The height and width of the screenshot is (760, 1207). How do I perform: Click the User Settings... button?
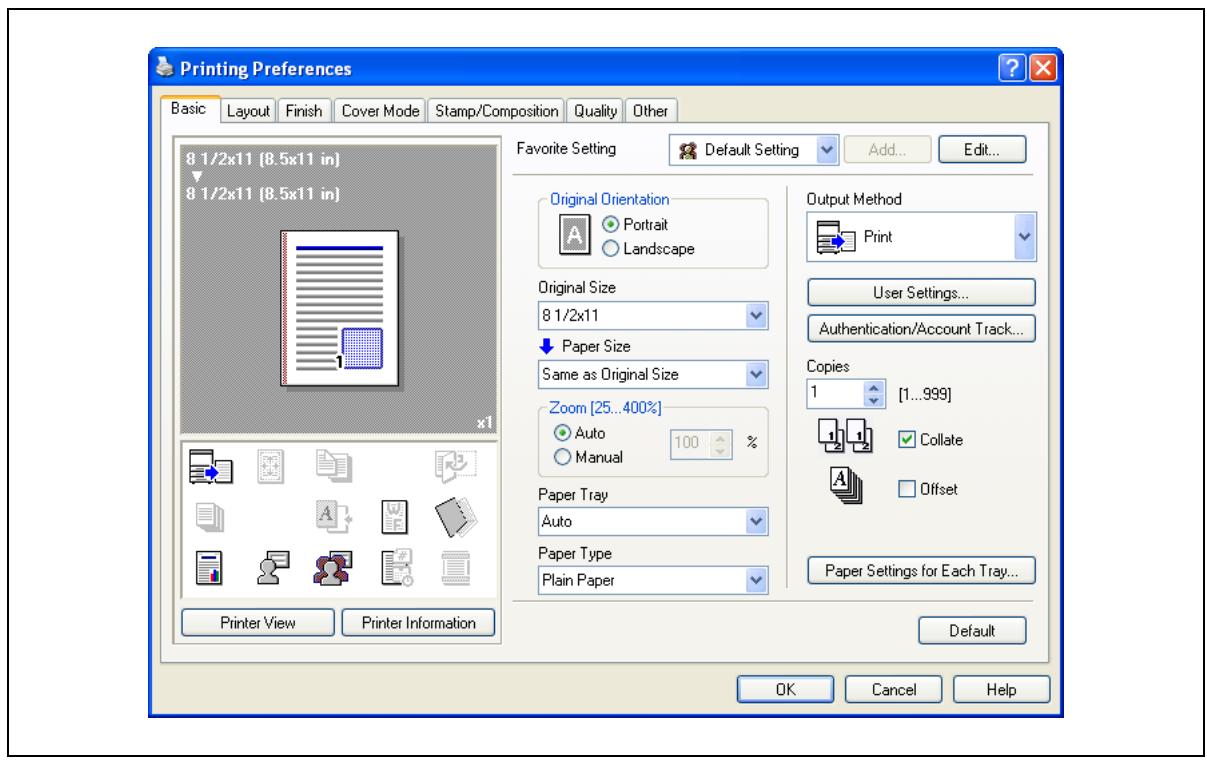[920, 293]
